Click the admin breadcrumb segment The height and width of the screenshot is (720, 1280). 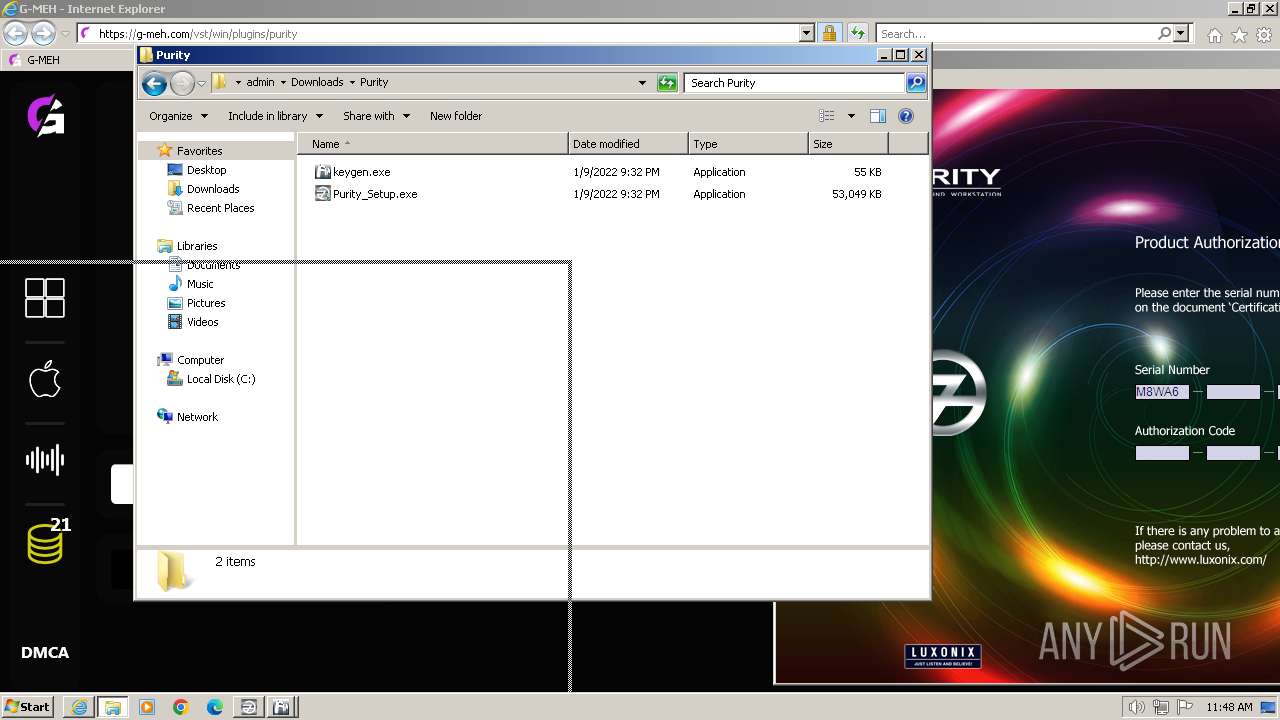(x=260, y=83)
